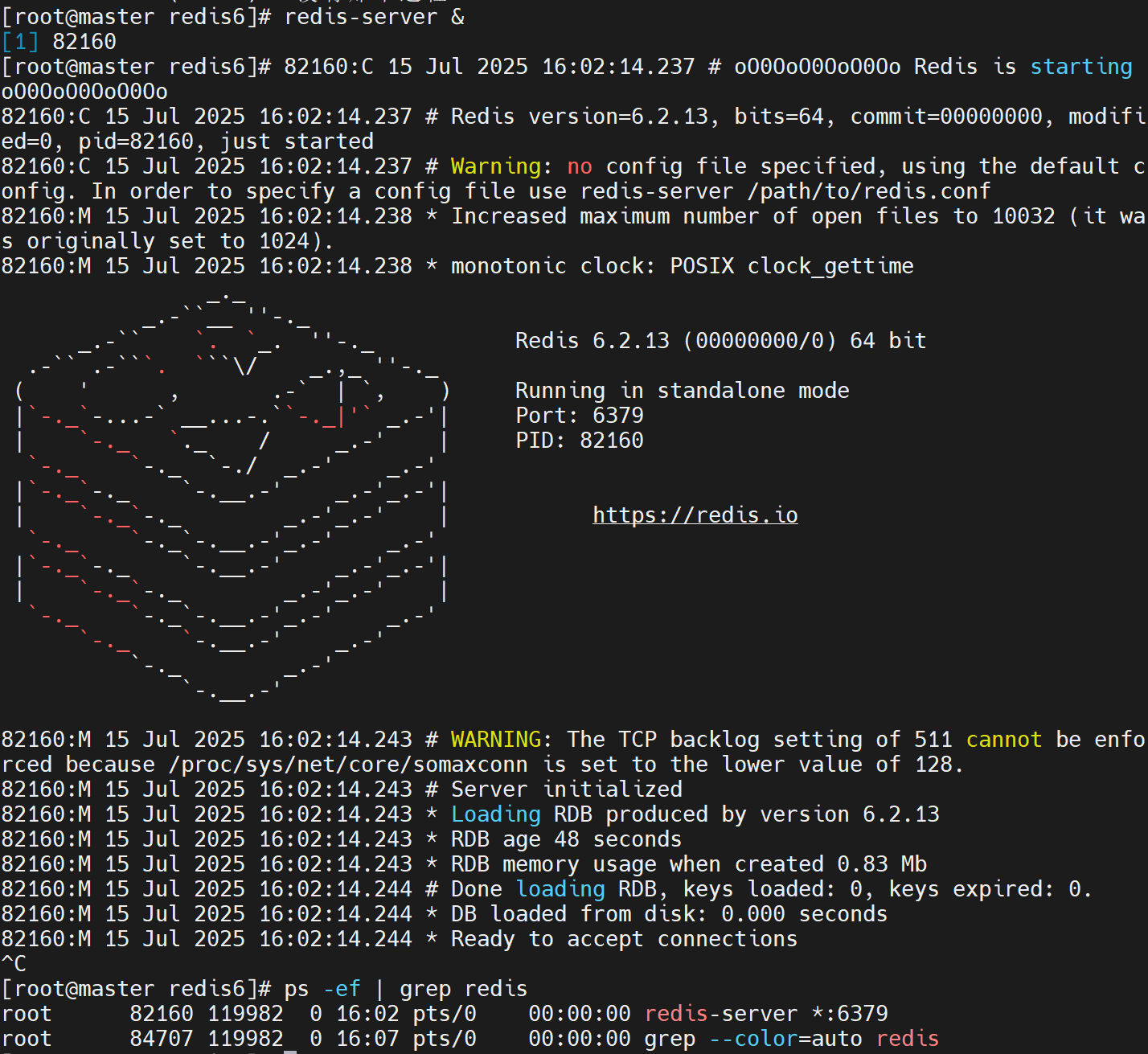The width and height of the screenshot is (1148, 1054).
Task: Open the https://redis.io link
Action: click(x=695, y=515)
